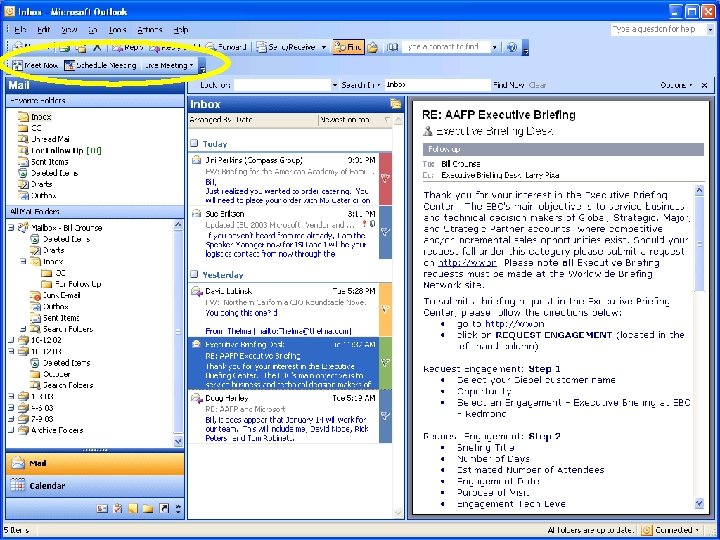Click the Inbox header folder icon
Viewport: 720px width, 540px height.
click(x=395, y=104)
